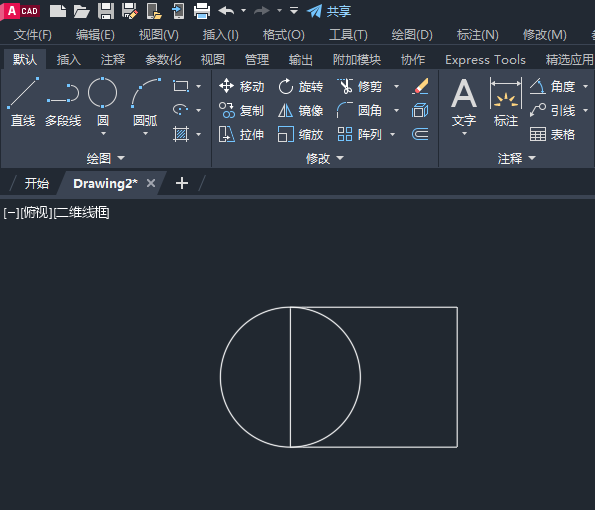The image size is (595, 510).
Task: Open dropdown arrow beside rectangle tool
Action: (x=198, y=87)
